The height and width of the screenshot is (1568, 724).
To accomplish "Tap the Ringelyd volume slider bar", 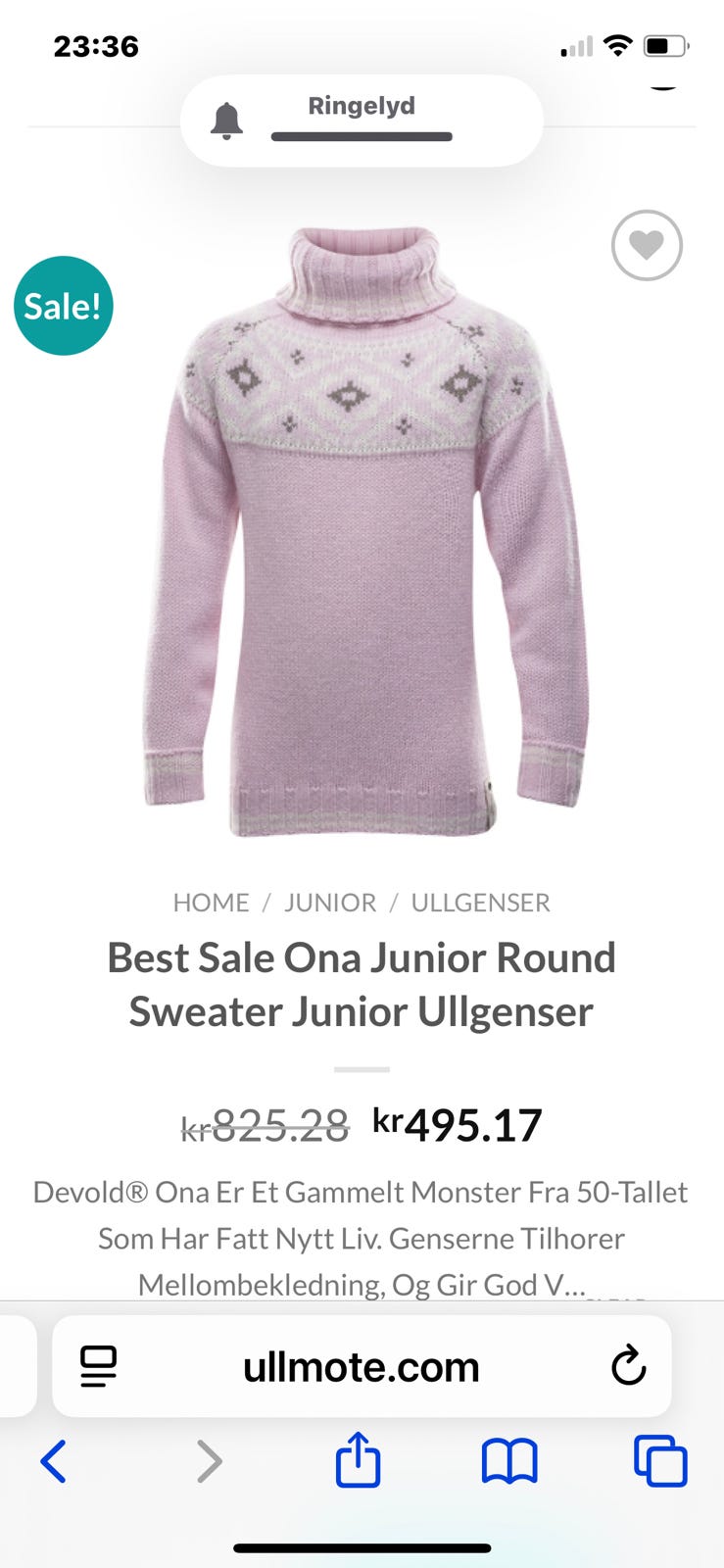I will click(x=362, y=137).
